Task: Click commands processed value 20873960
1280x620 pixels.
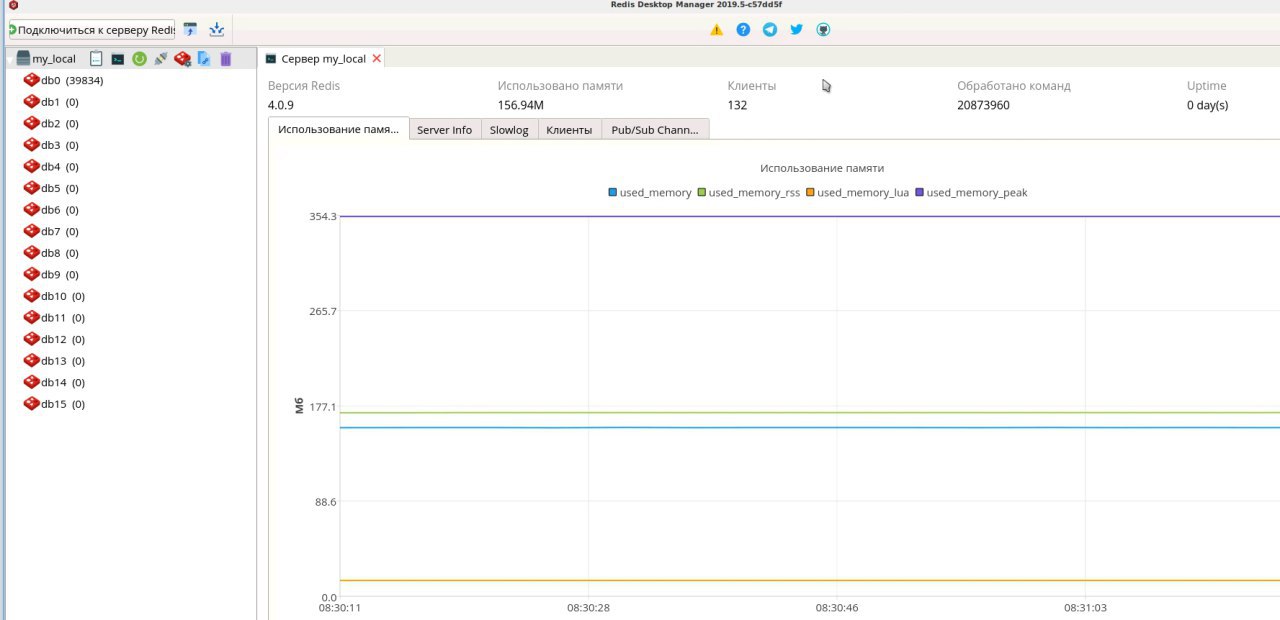Action: 983,105
